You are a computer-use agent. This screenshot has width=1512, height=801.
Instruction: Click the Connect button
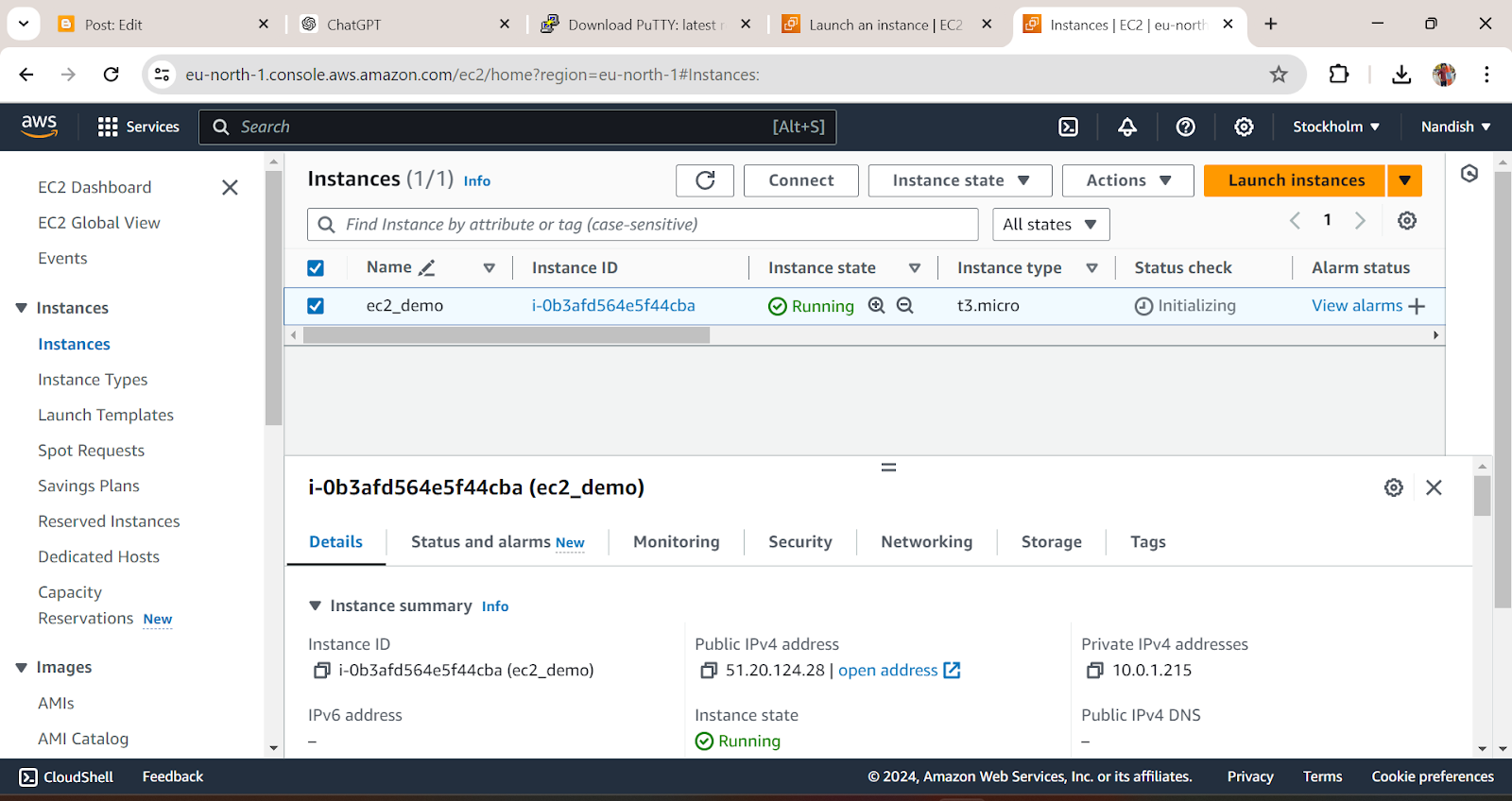pos(801,180)
